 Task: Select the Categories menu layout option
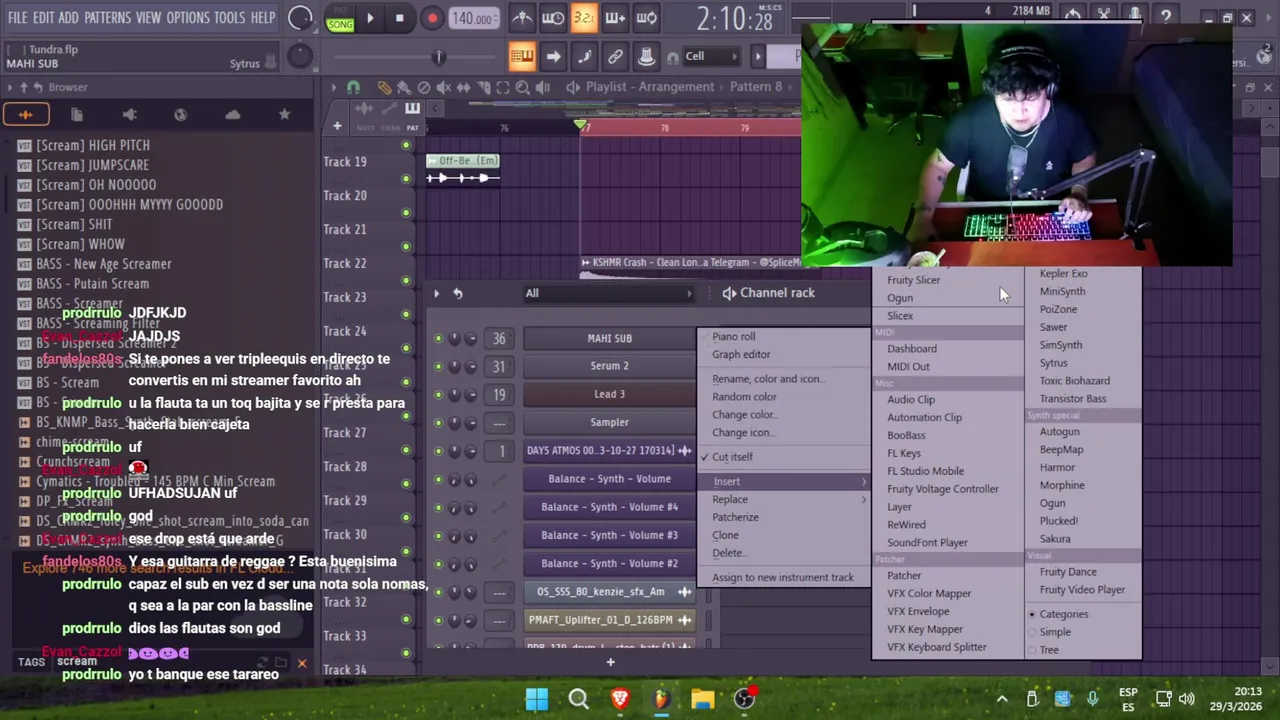[1063, 614]
